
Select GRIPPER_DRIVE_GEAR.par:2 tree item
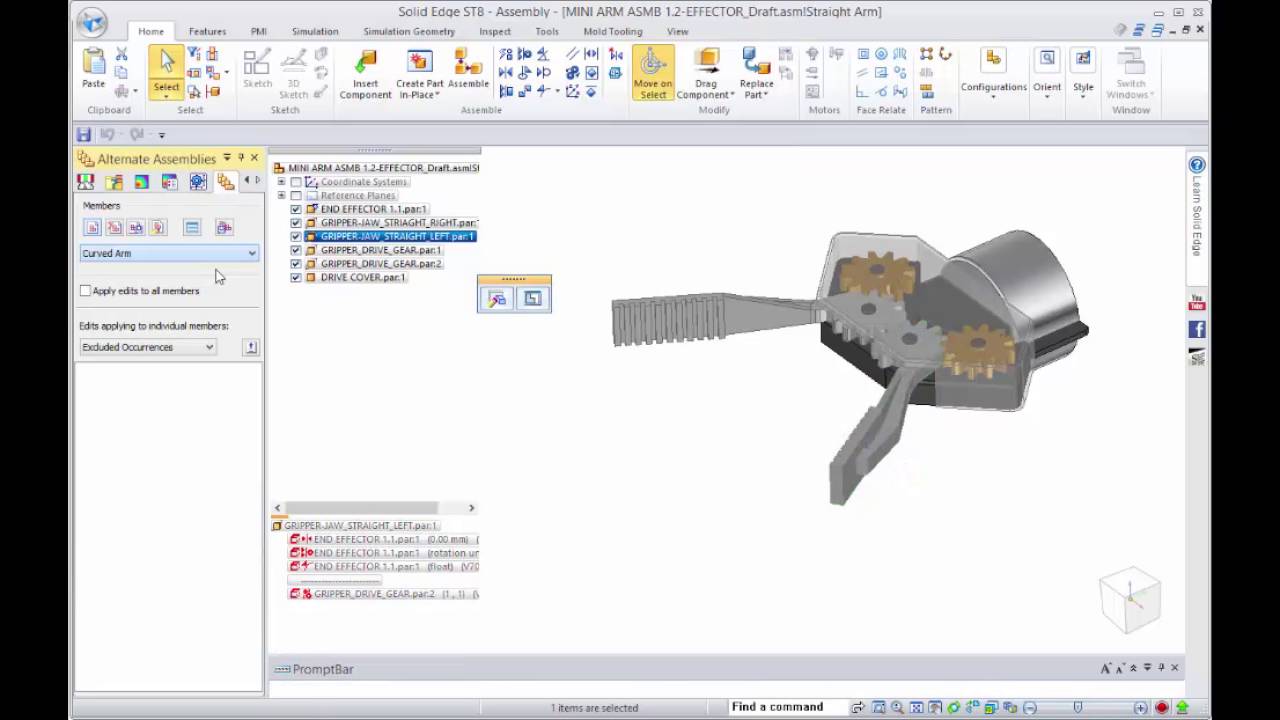pyautogui.click(x=381, y=264)
